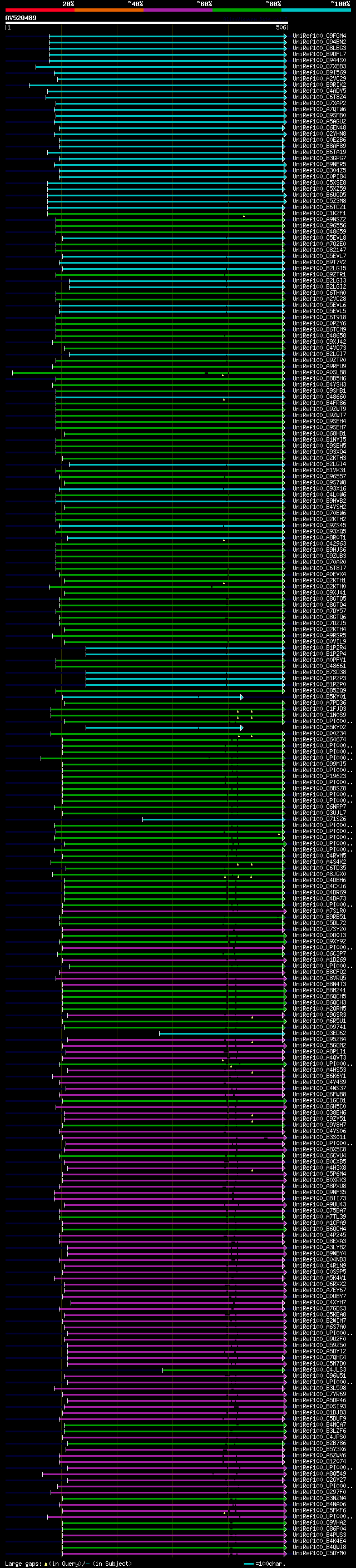
Task: Click the red 20% identity legend segment
Action: click(39, 11)
